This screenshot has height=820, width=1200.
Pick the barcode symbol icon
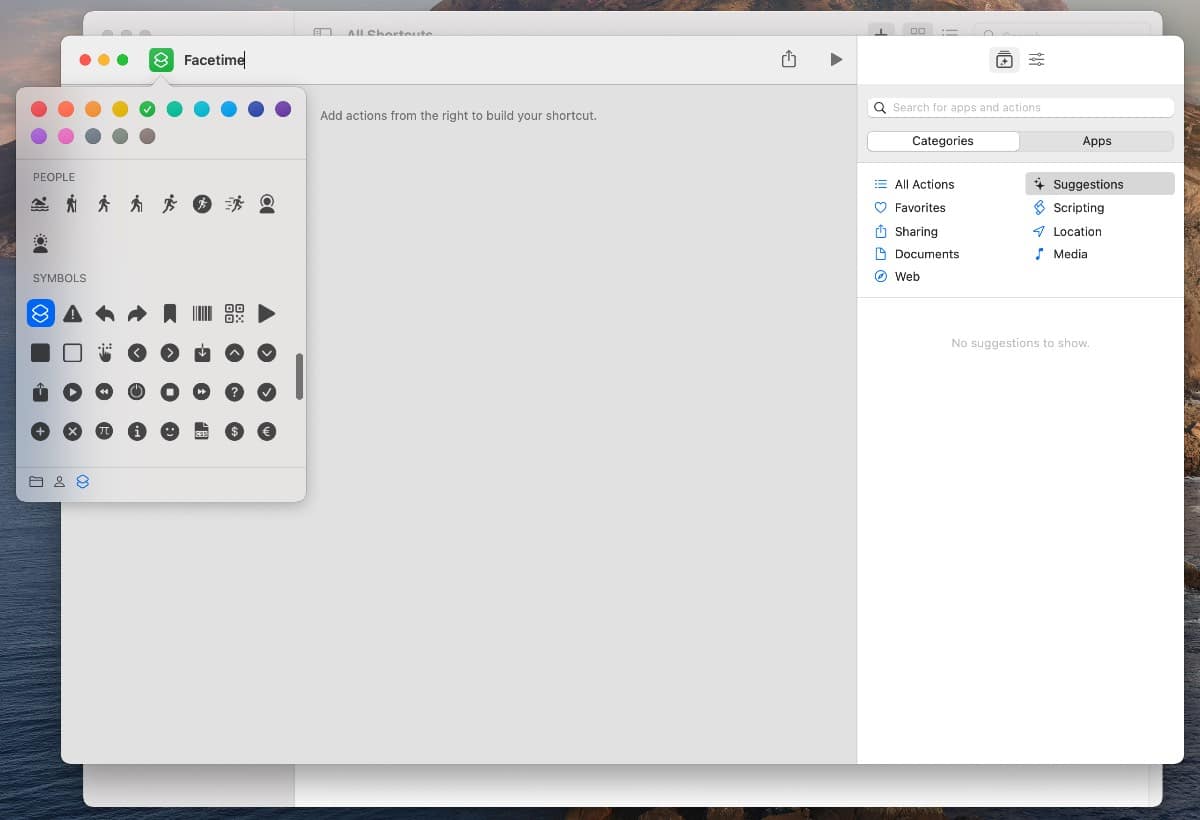click(202, 314)
